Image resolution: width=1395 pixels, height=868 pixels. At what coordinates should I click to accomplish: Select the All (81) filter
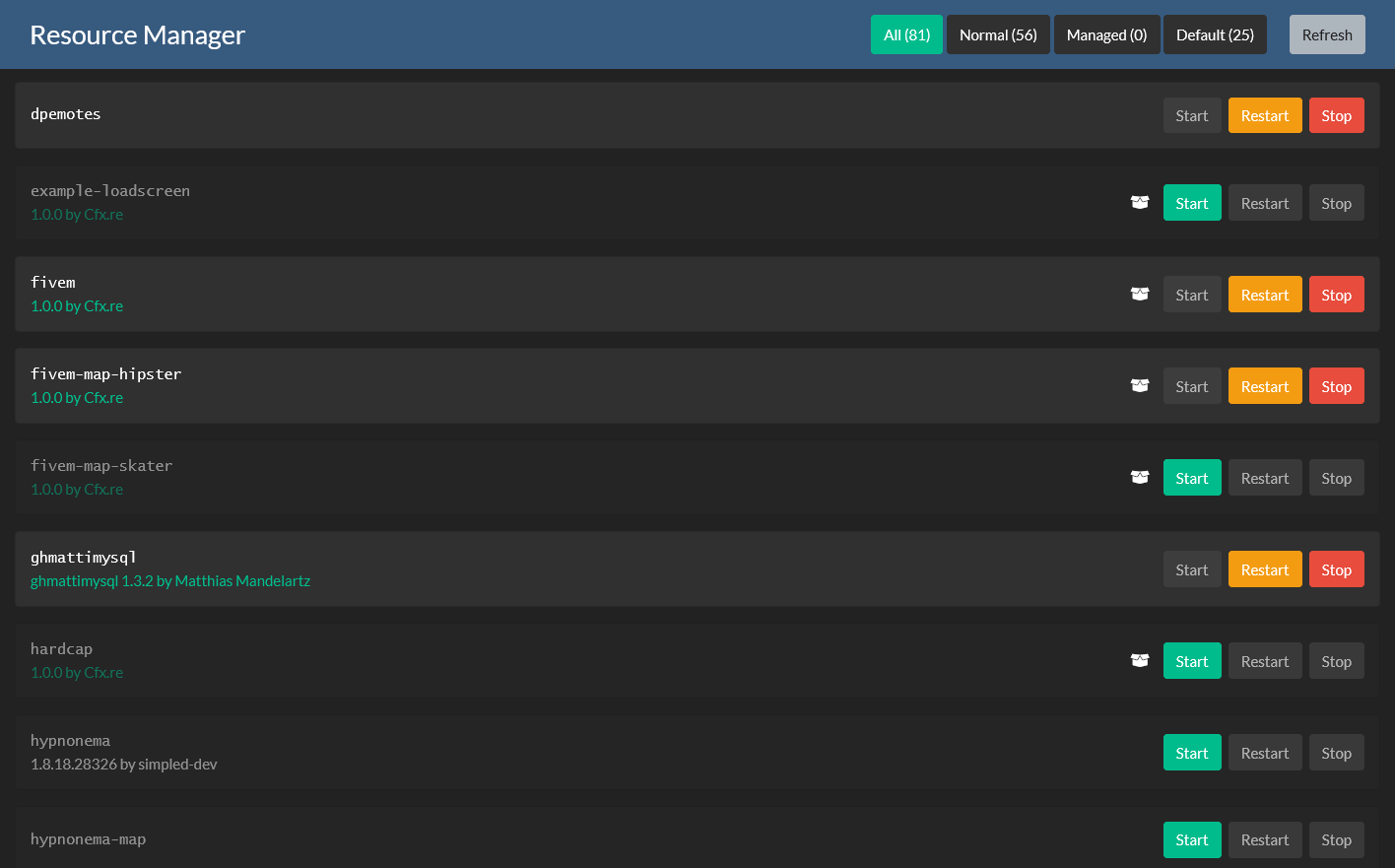coord(906,34)
